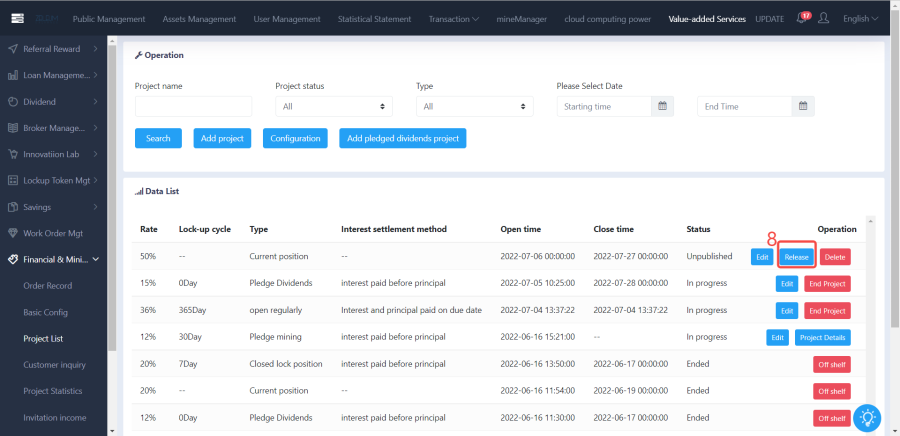The height and width of the screenshot is (436, 900).
Task: Click Edit on the 50% rate row
Action: point(762,257)
